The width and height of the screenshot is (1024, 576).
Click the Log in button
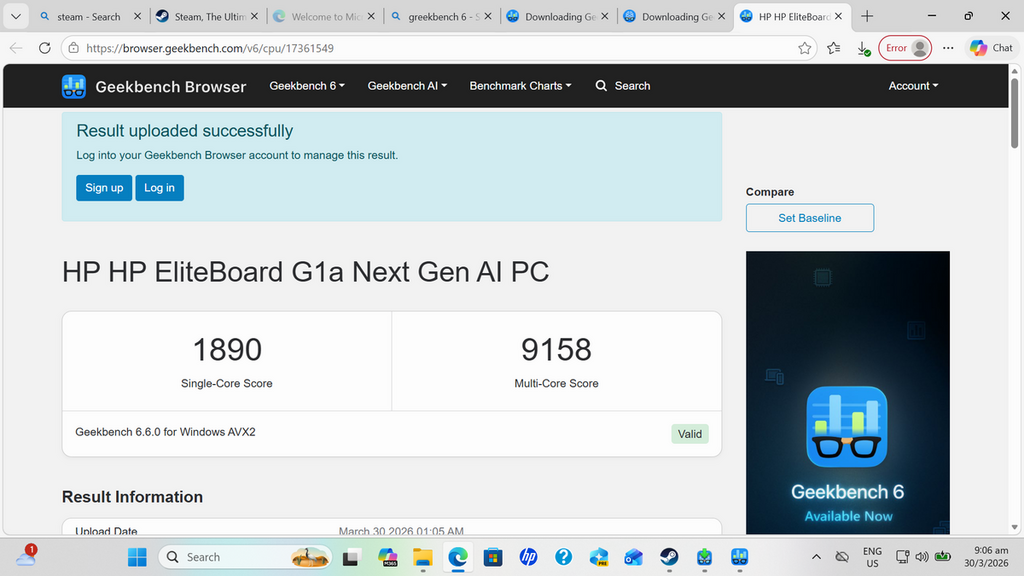point(159,188)
